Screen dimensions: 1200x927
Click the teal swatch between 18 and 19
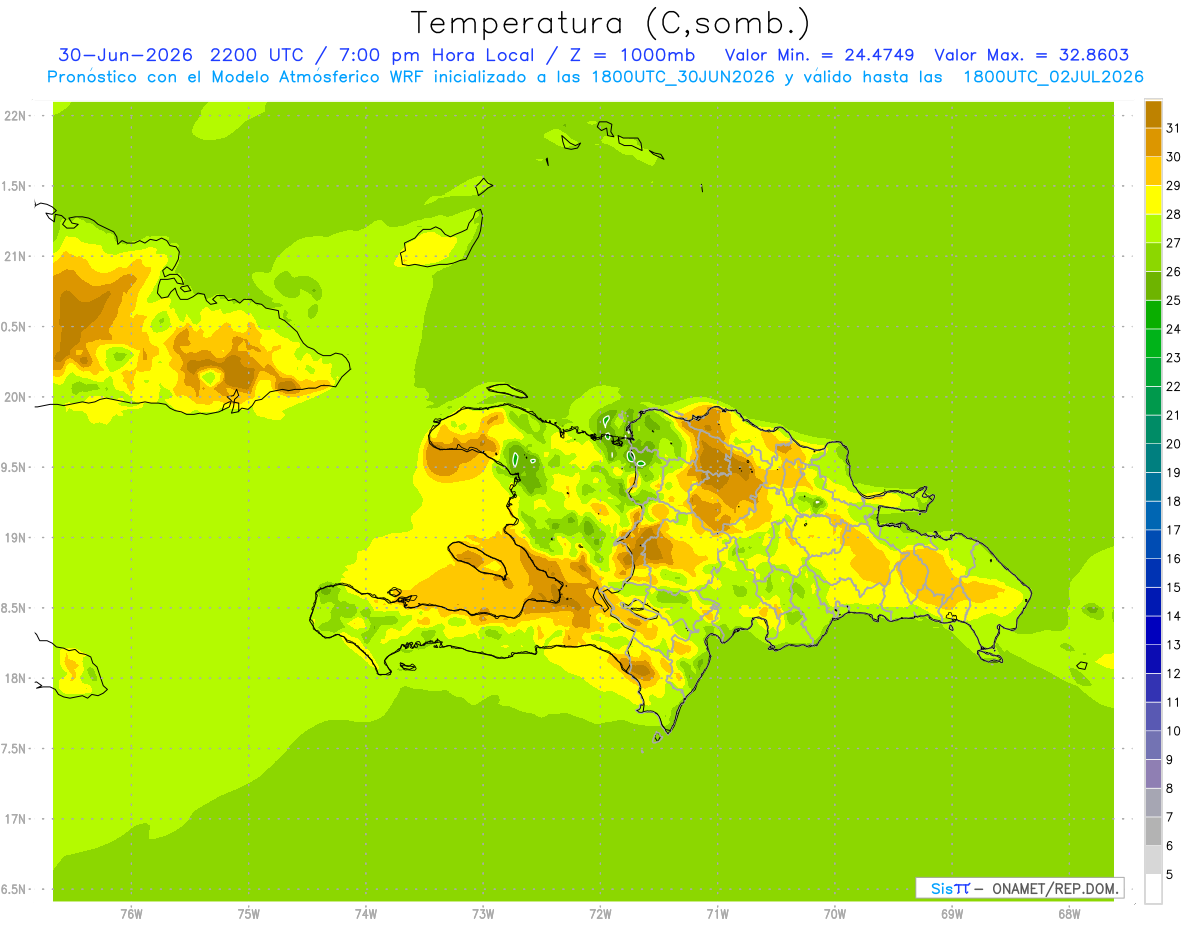1153,487
